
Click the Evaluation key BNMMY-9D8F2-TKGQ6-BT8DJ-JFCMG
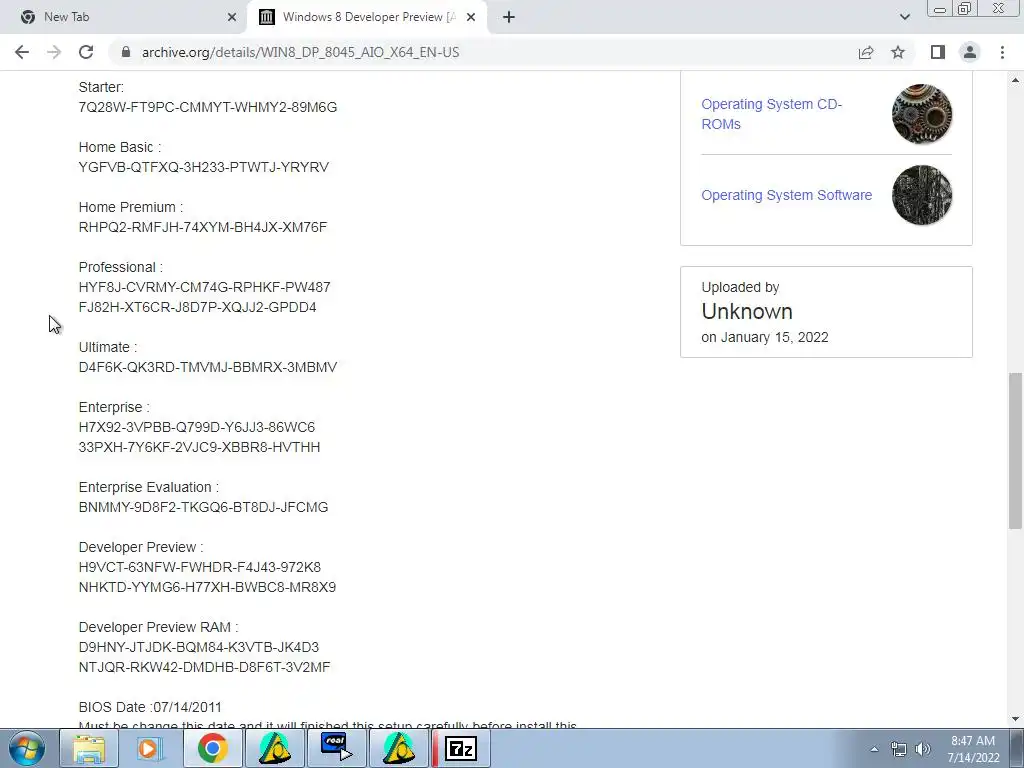point(203,507)
